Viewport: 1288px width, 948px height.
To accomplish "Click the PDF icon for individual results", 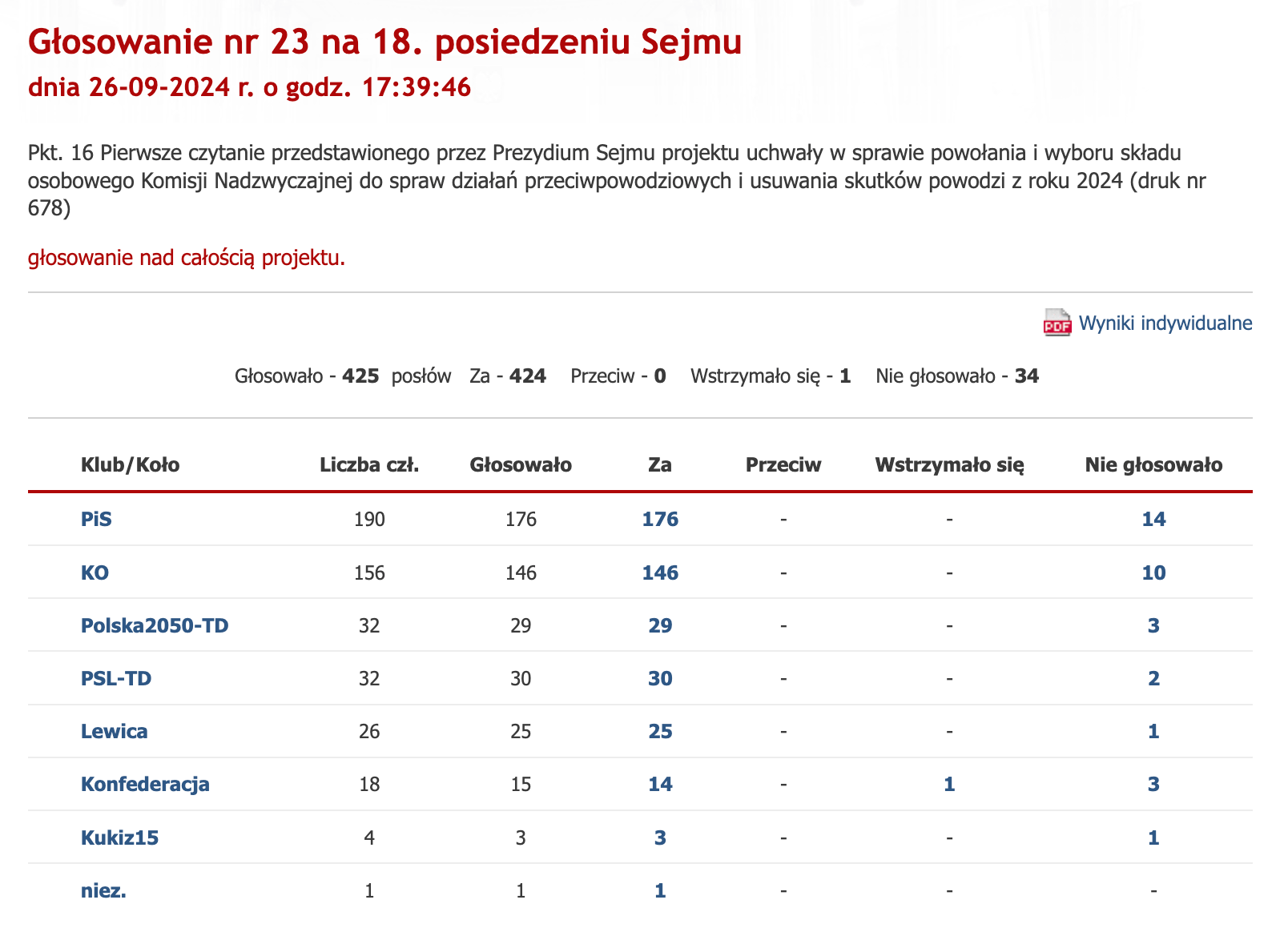I will [1057, 323].
